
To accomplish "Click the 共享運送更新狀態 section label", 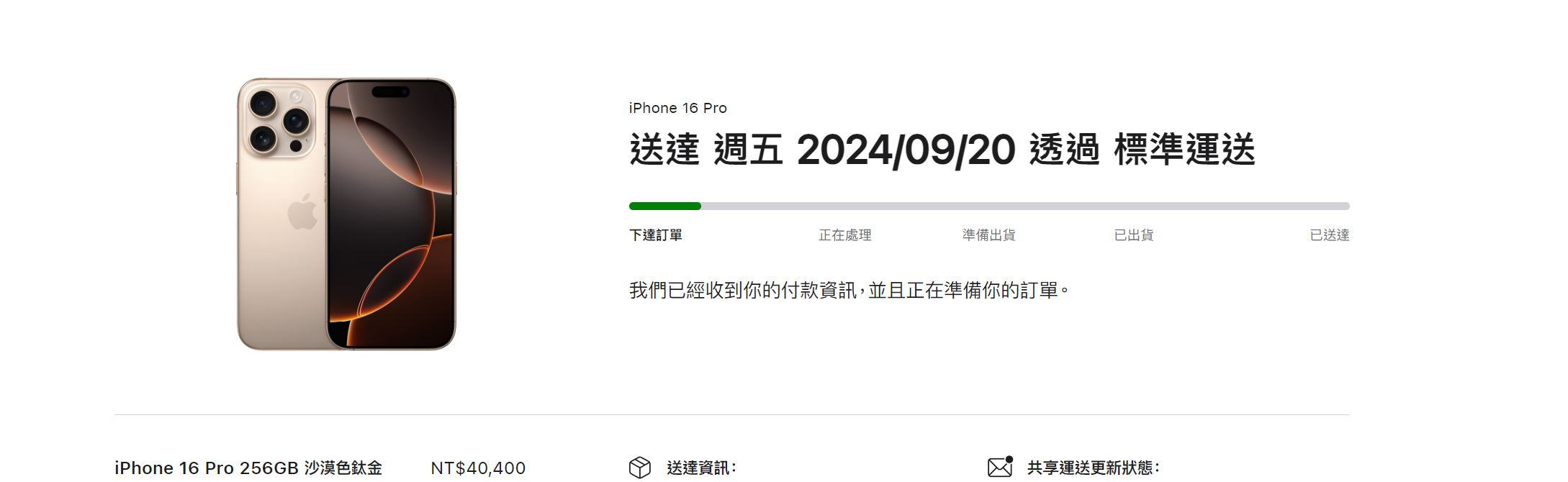I will click(x=1093, y=468).
